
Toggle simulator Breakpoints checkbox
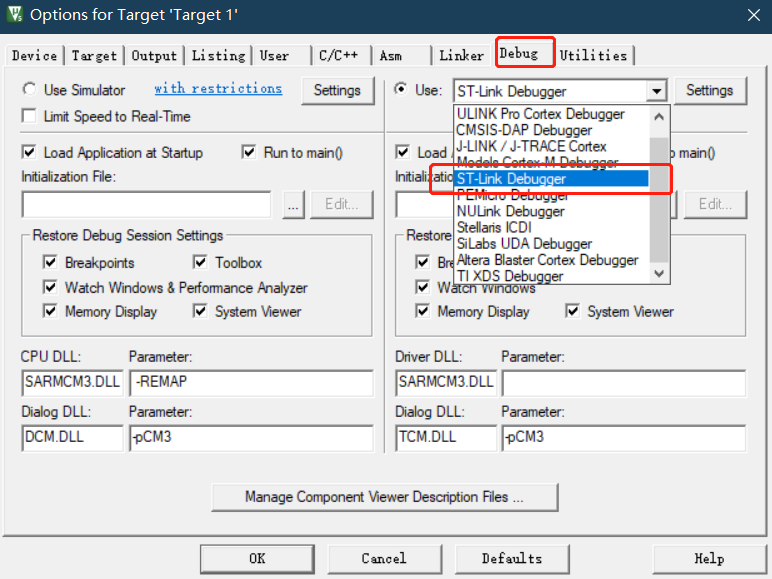tap(50, 262)
